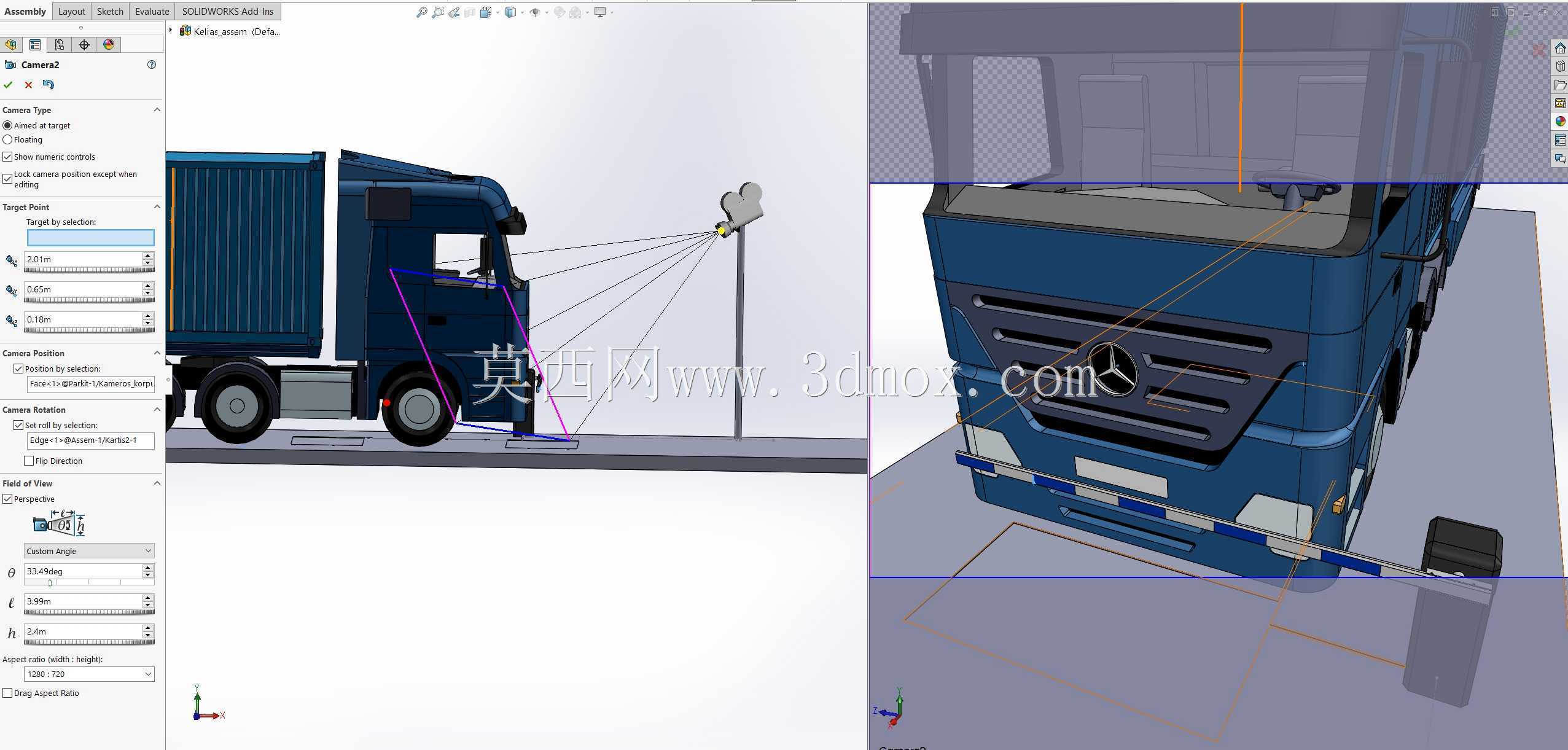Open Display Style dropdown arrow
The height and width of the screenshot is (750, 1568).
522,12
